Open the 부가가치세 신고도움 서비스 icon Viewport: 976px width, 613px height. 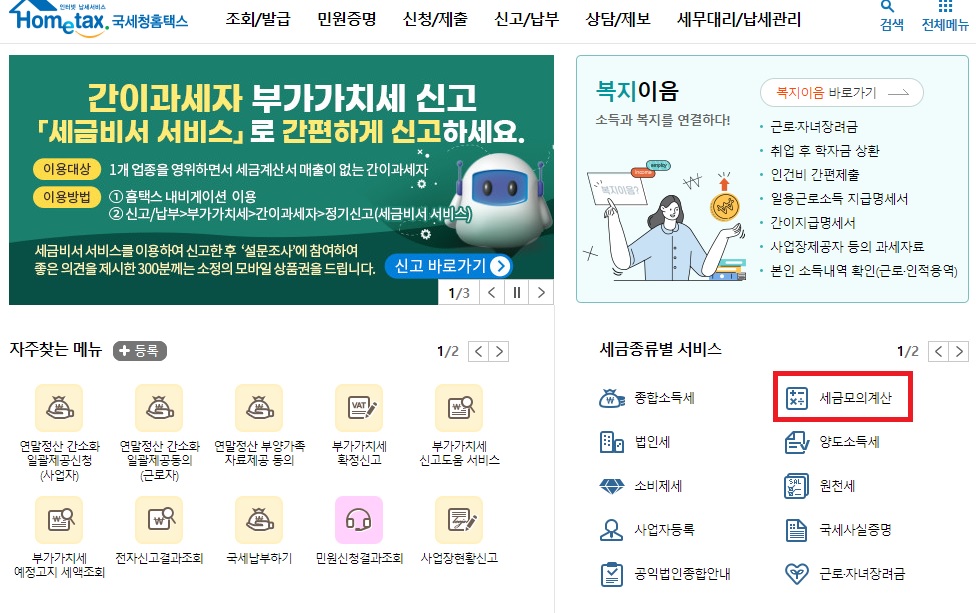tap(459, 408)
